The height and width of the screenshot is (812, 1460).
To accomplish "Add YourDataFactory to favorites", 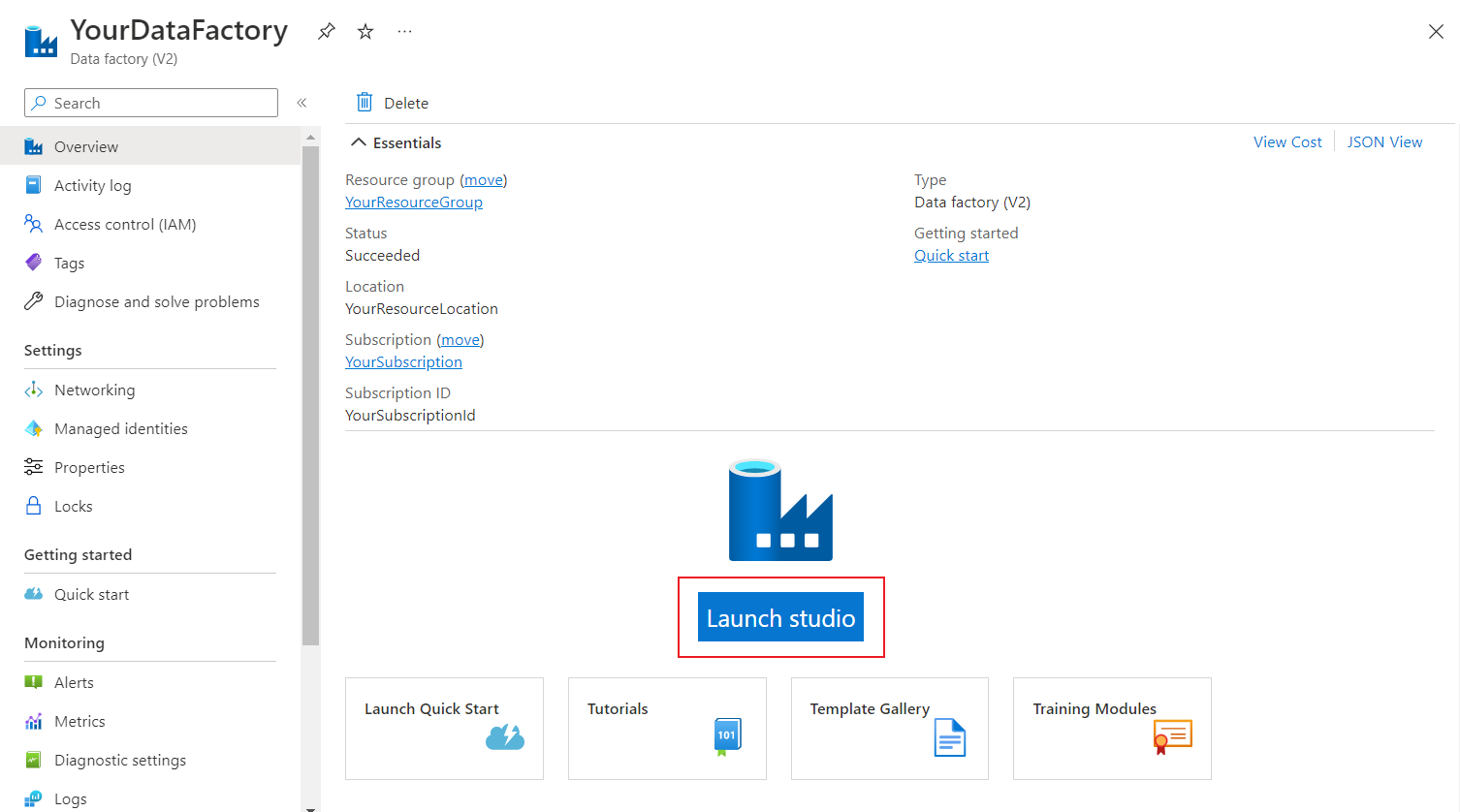I will click(x=365, y=31).
